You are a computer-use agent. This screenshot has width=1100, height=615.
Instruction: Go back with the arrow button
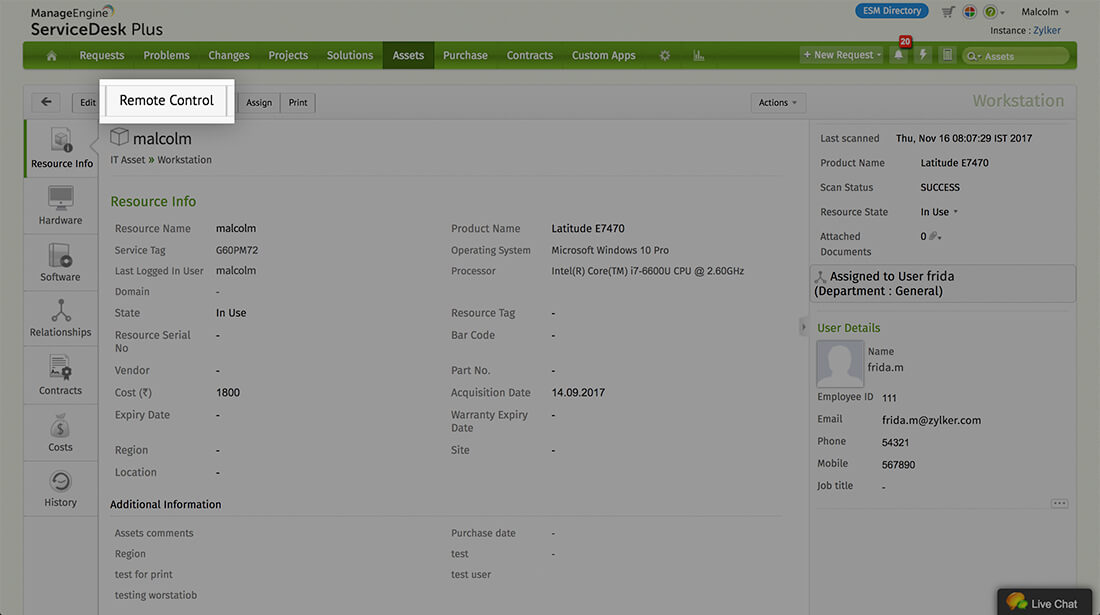[x=46, y=102]
